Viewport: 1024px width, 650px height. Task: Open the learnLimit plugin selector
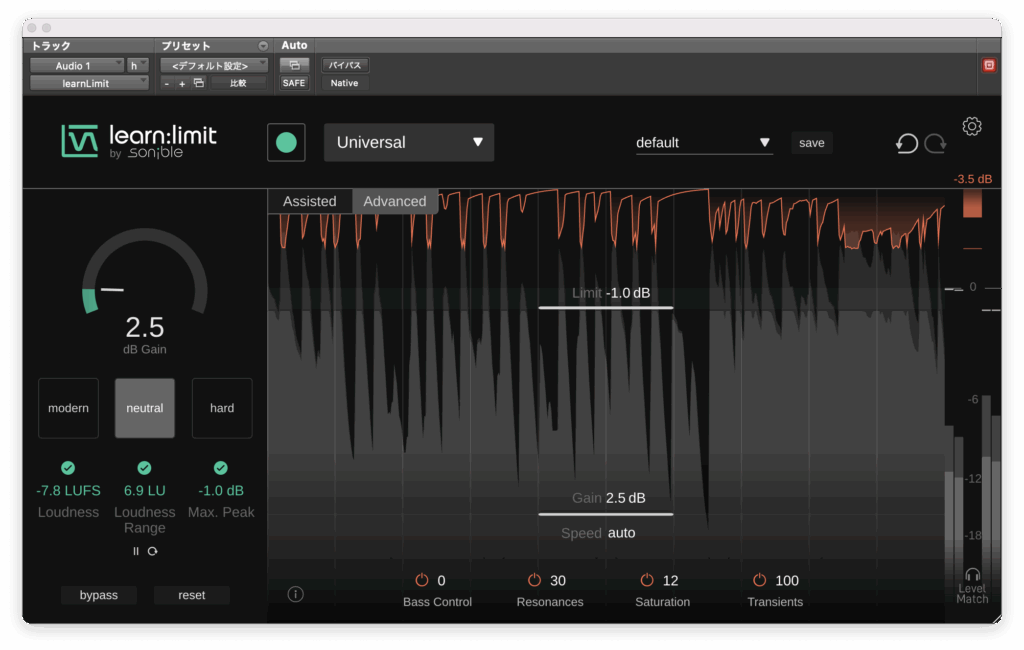click(89, 83)
